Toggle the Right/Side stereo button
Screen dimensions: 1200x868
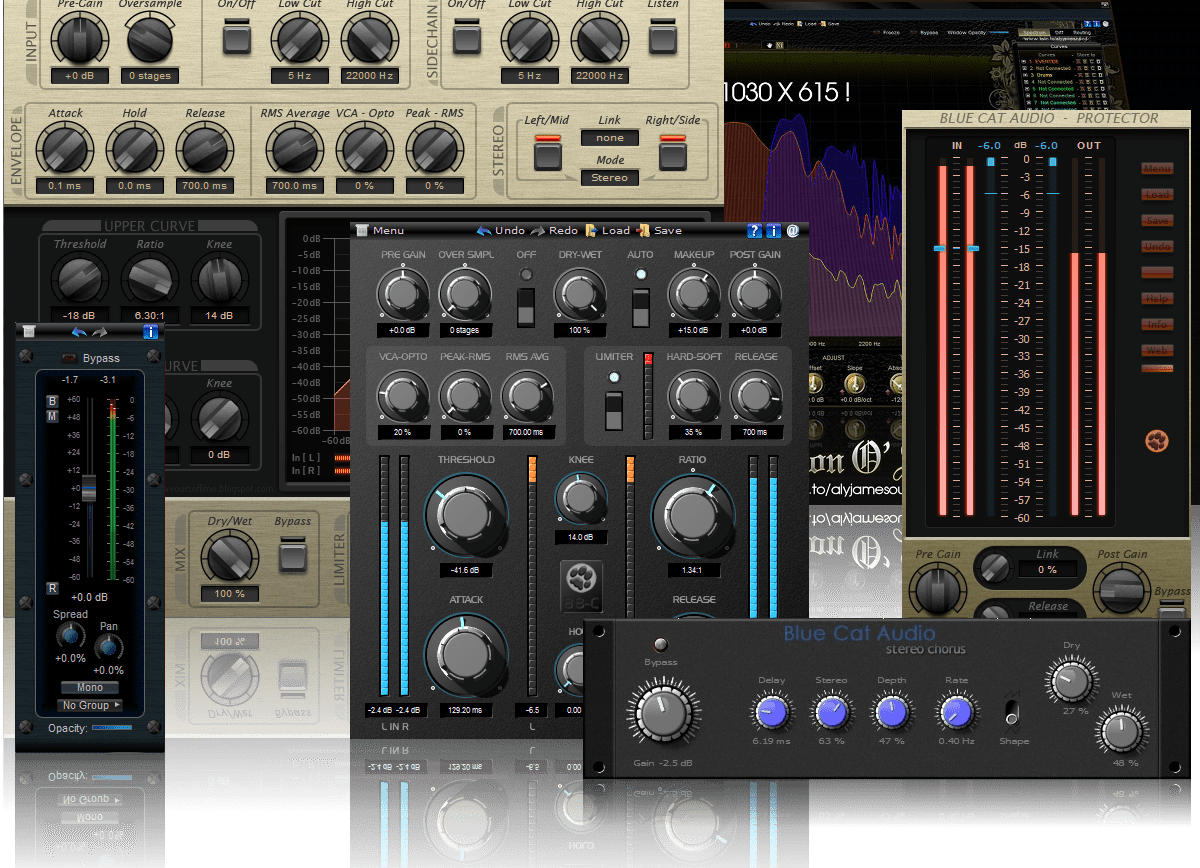[x=673, y=151]
